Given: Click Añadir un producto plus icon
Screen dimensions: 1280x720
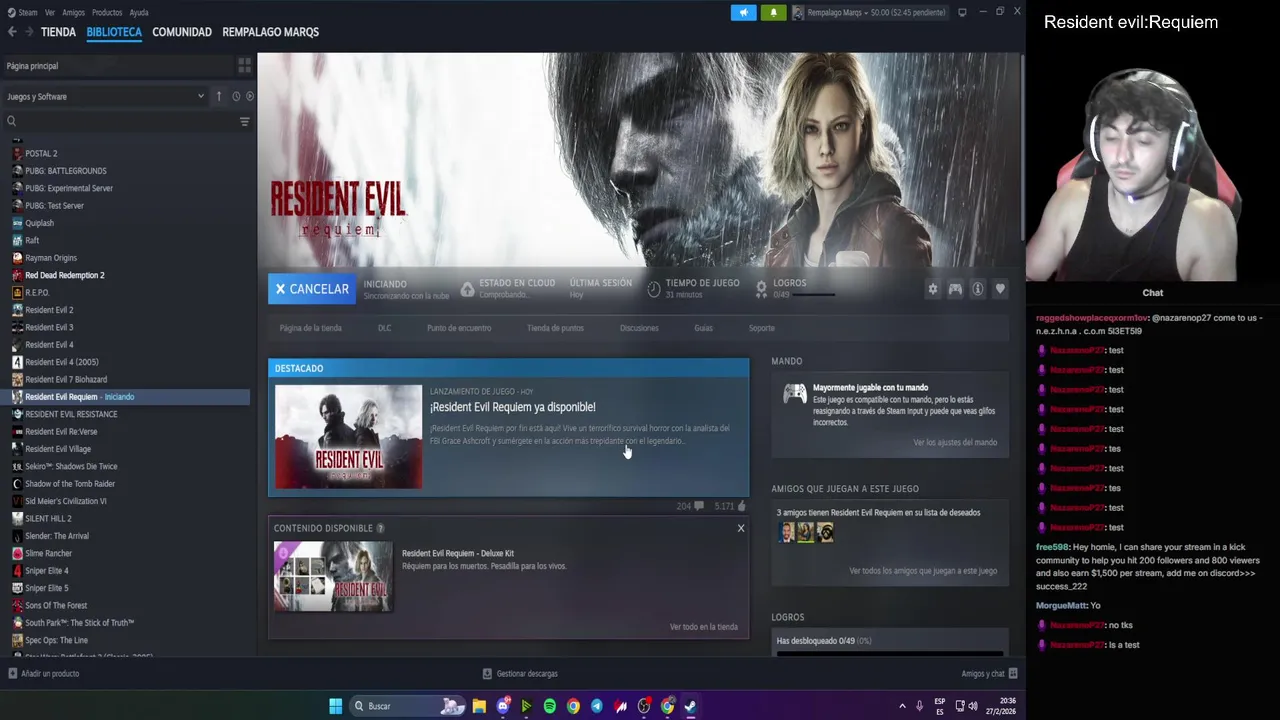Looking at the screenshot, I should click(13, 673).
